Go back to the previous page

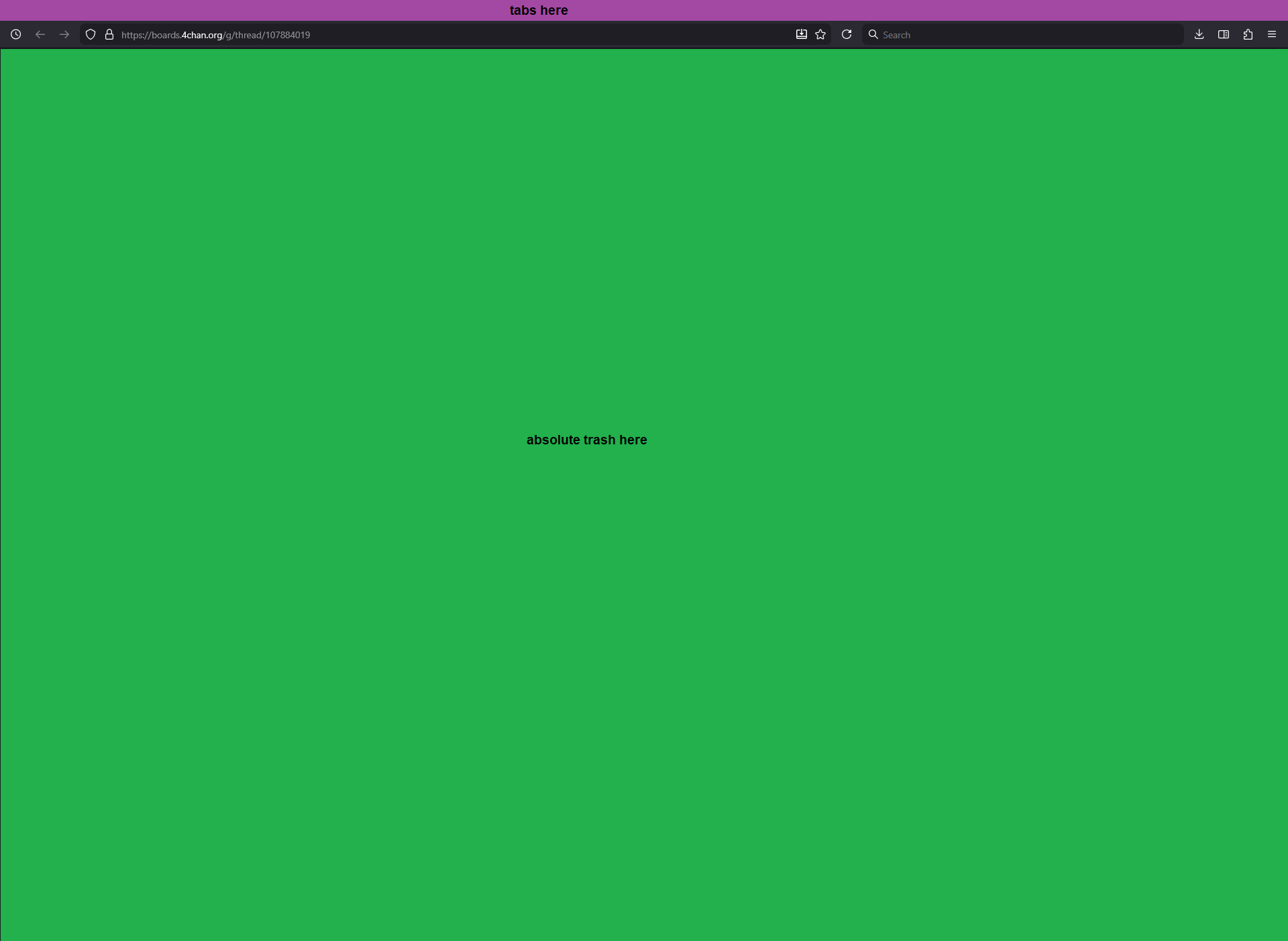(40, 34)
